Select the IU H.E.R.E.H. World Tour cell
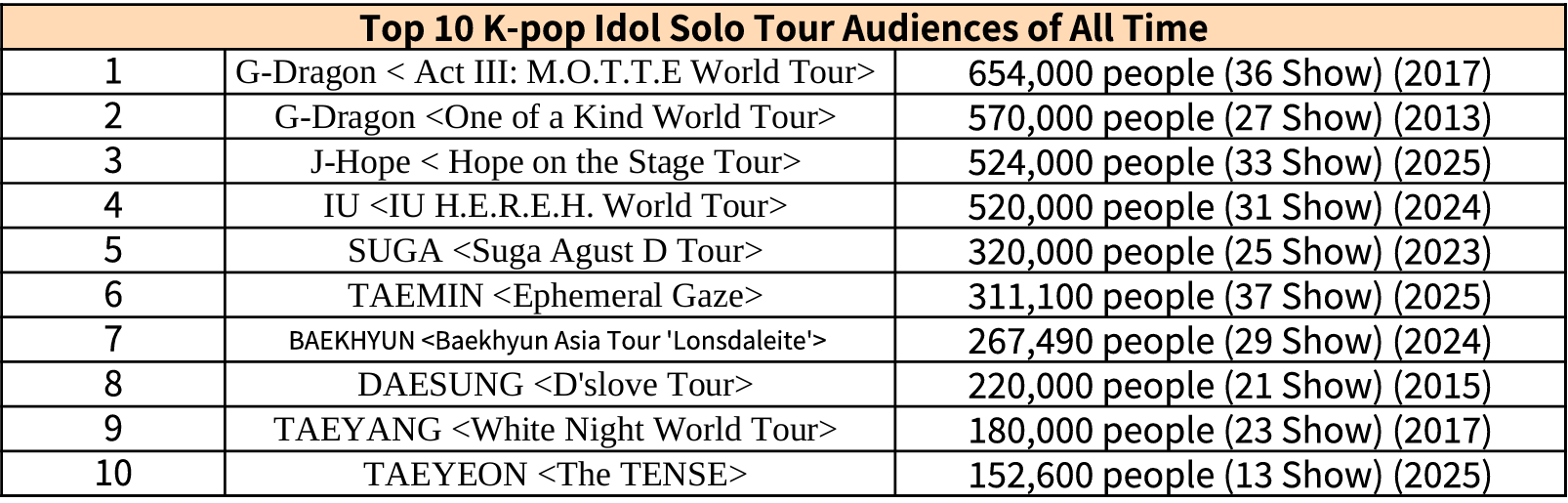 point(556,206)
